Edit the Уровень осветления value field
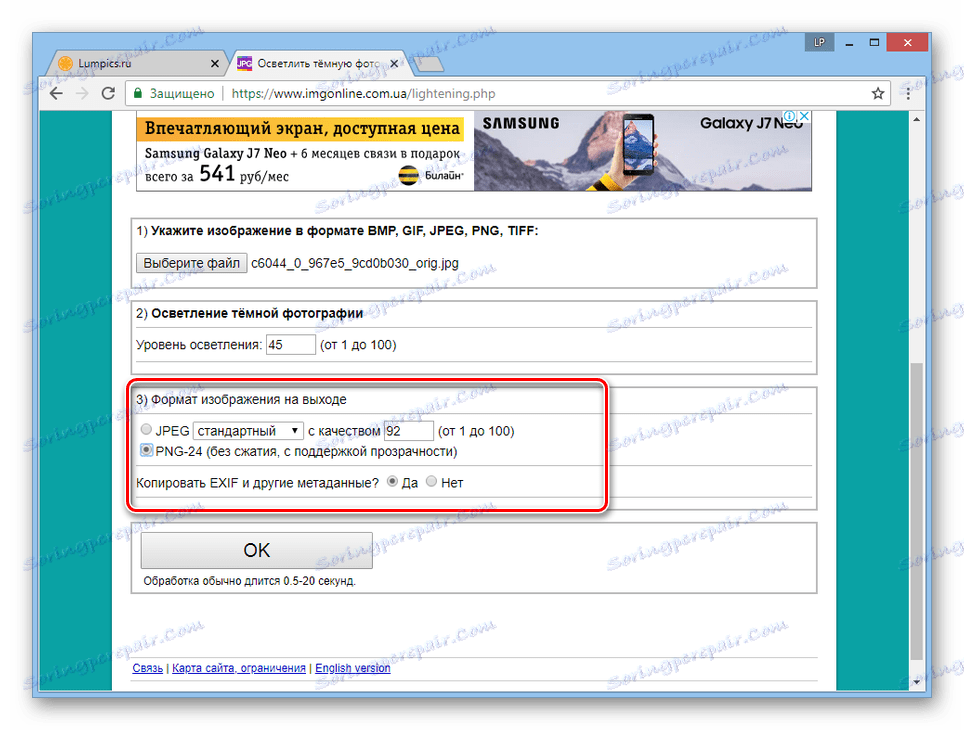Viewport: 964px width, 730px height. 290,344
